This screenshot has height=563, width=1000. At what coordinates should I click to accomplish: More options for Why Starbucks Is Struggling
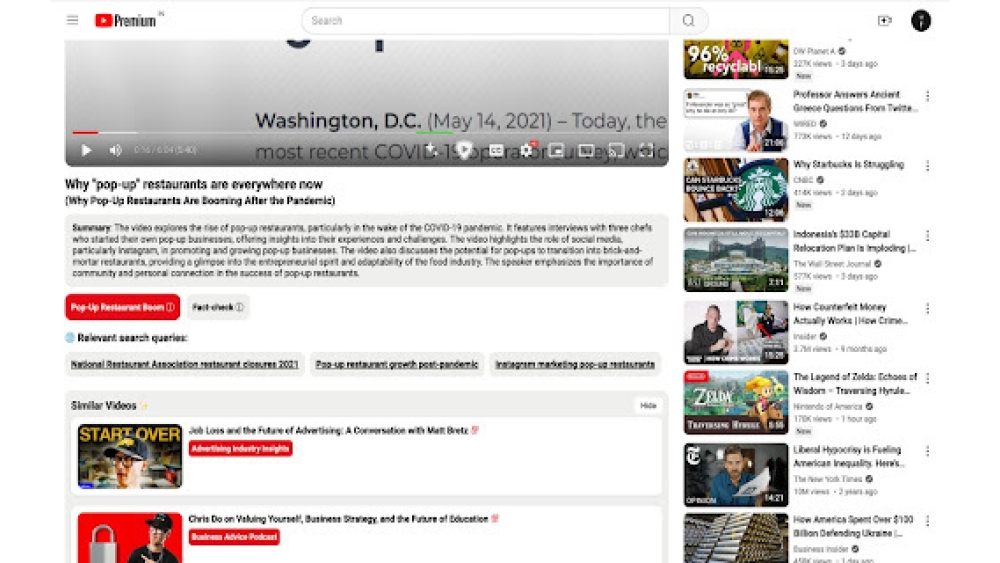(927, 166)
